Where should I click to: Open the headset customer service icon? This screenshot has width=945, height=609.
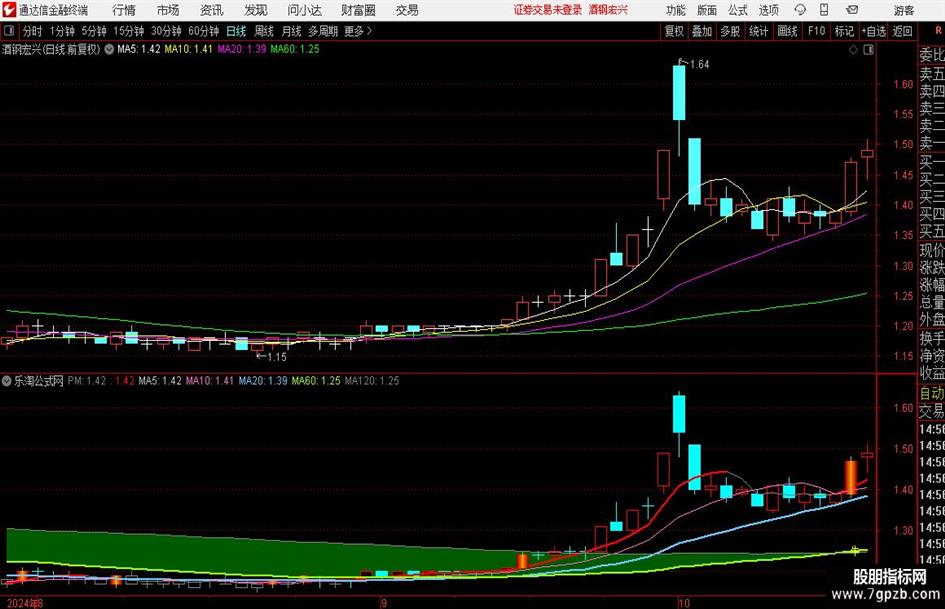[800, 10]
